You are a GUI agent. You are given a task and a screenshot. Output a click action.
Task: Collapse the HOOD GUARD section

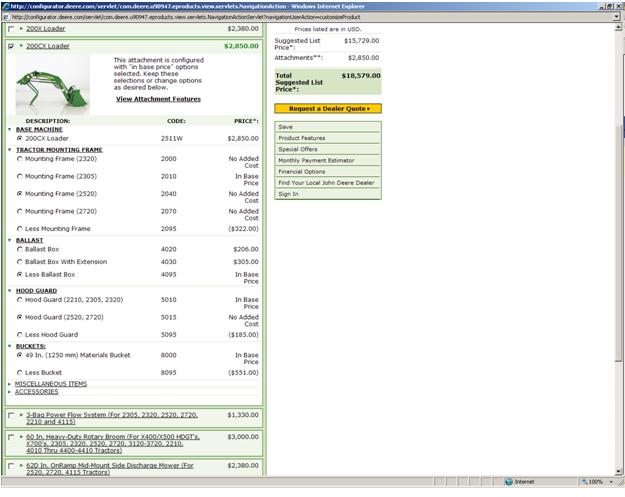tap(10, 291)
